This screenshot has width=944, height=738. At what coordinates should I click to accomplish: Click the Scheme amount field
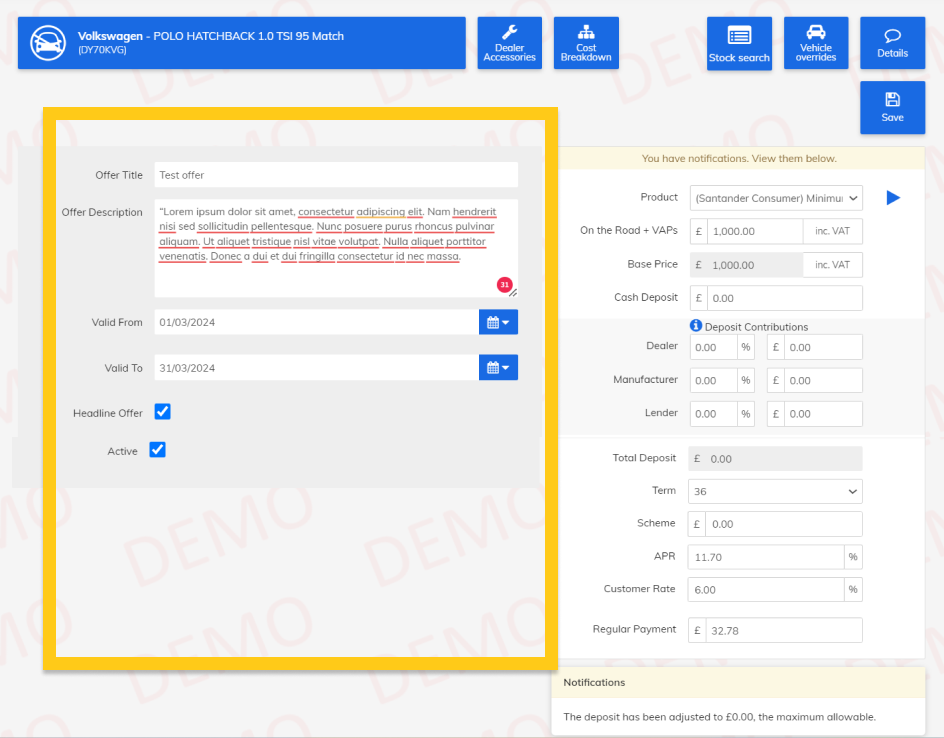tap(783, 524)
